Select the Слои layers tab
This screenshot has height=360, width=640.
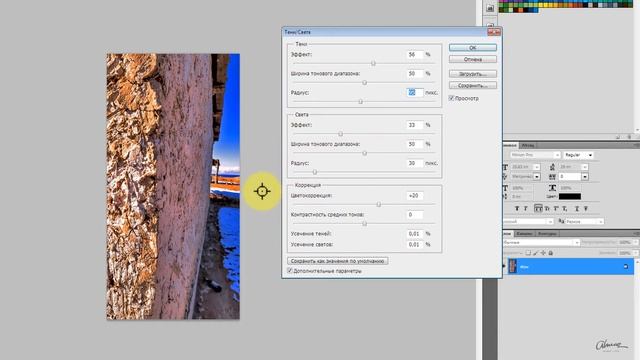coord(507,234)
